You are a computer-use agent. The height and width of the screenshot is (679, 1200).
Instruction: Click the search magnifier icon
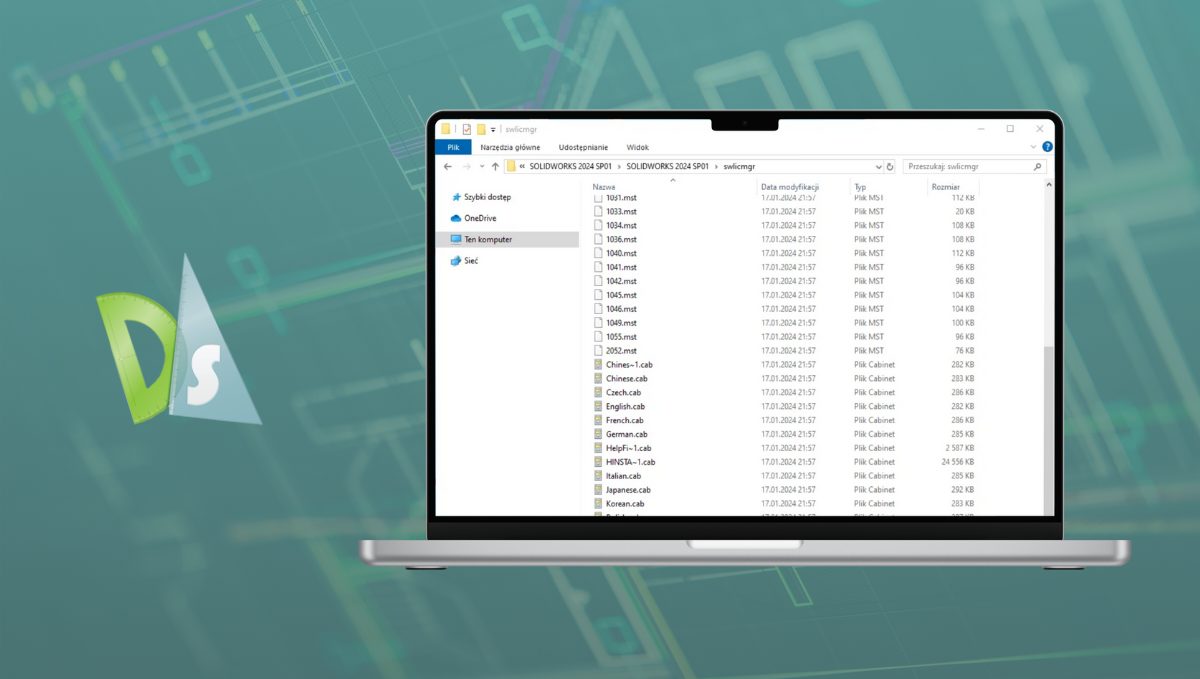pyautogui.click(x=1038, y=167)
